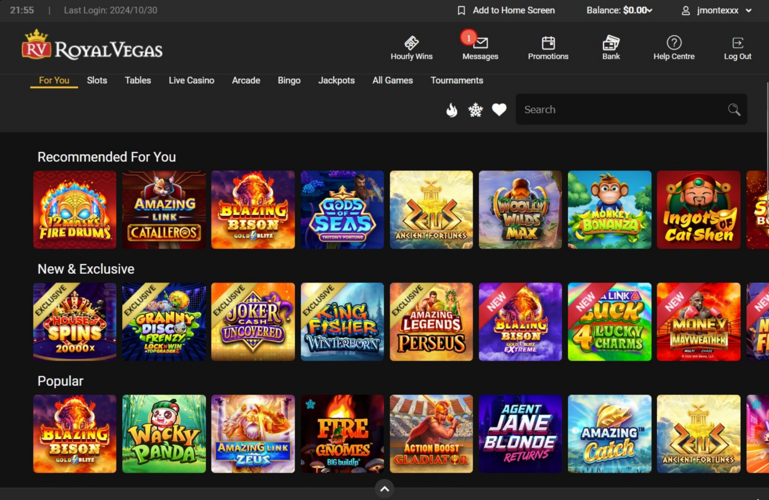Open the jmontexxx account dropdown arrow
The width and height of the screenshot is (769, 500).
(748, 10)
